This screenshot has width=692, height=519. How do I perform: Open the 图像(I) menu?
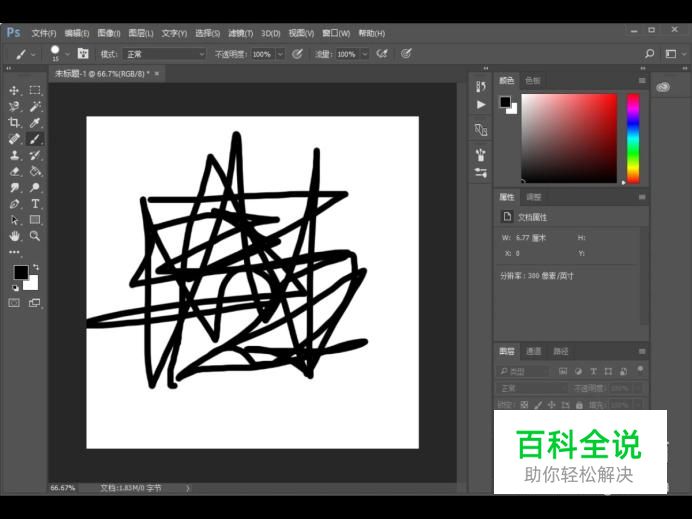[x=109, y=34]
